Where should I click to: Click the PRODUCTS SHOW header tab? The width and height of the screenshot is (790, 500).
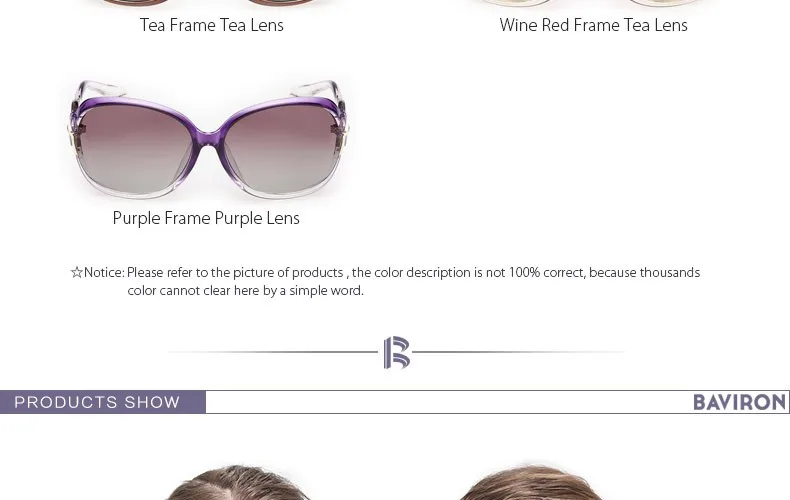click(x=103, y=402)
